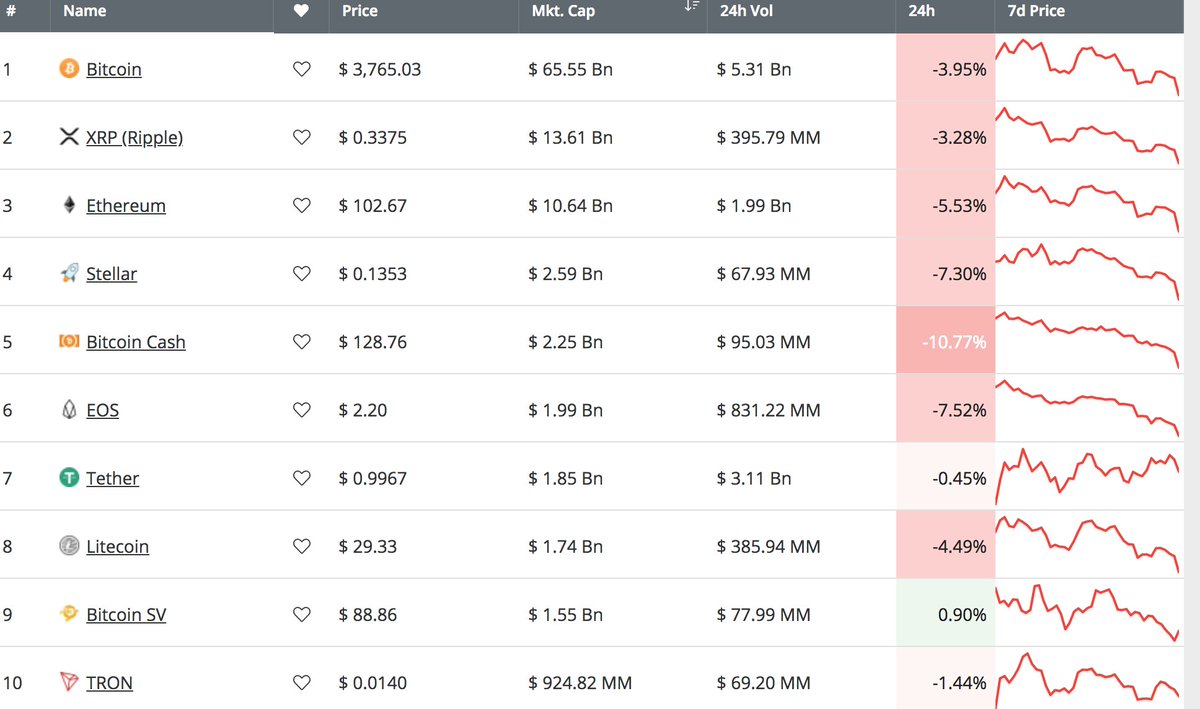Click the XRP (Ripple) logo icon
The height and width of the screenshot is (709, 1200).
(68, 137)
